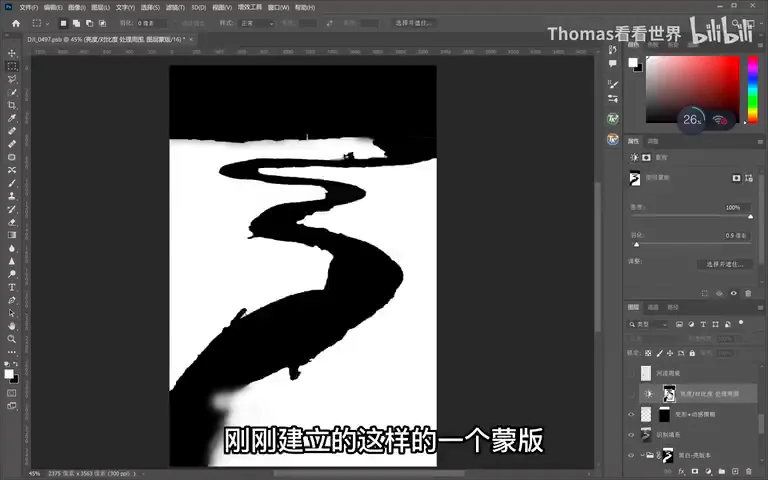Toggle lock position

point(670,353)
